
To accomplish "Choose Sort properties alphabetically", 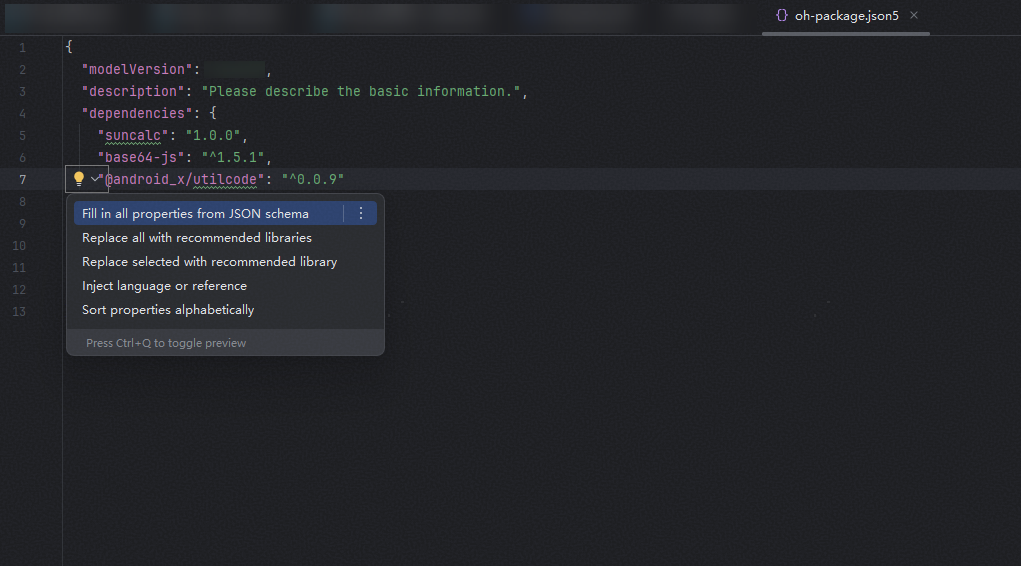I will pyautogui.click(x=168, y=310).
